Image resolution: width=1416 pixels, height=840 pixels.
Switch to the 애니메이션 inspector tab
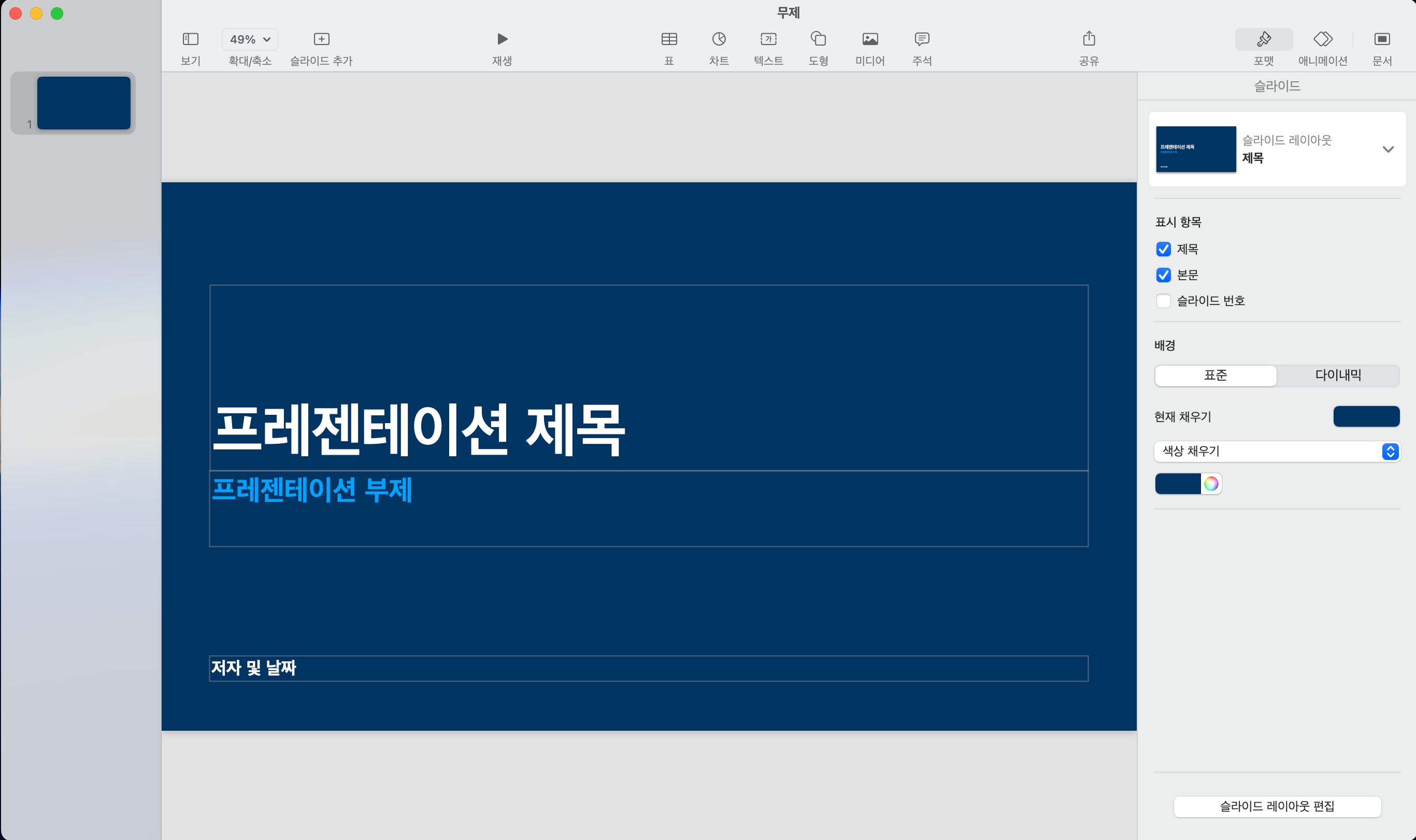[1323, 39]
